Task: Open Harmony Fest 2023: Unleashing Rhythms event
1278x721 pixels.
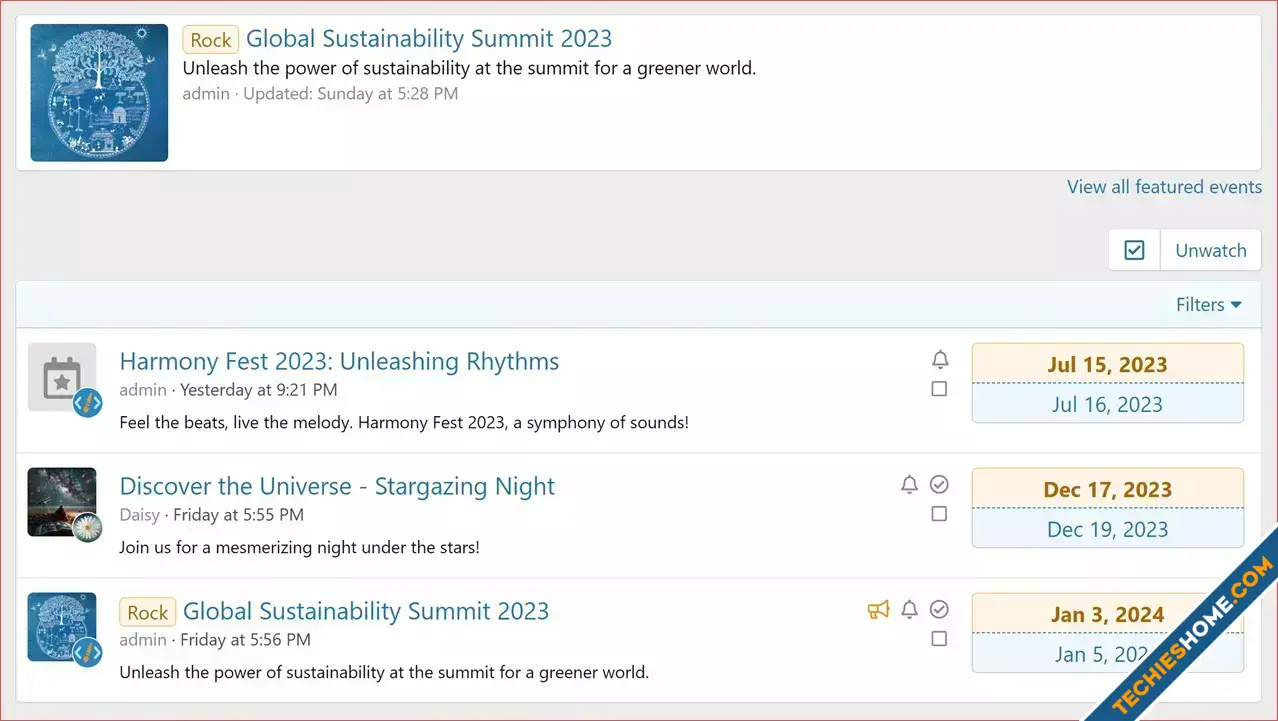Action: [x=339, y=362]
